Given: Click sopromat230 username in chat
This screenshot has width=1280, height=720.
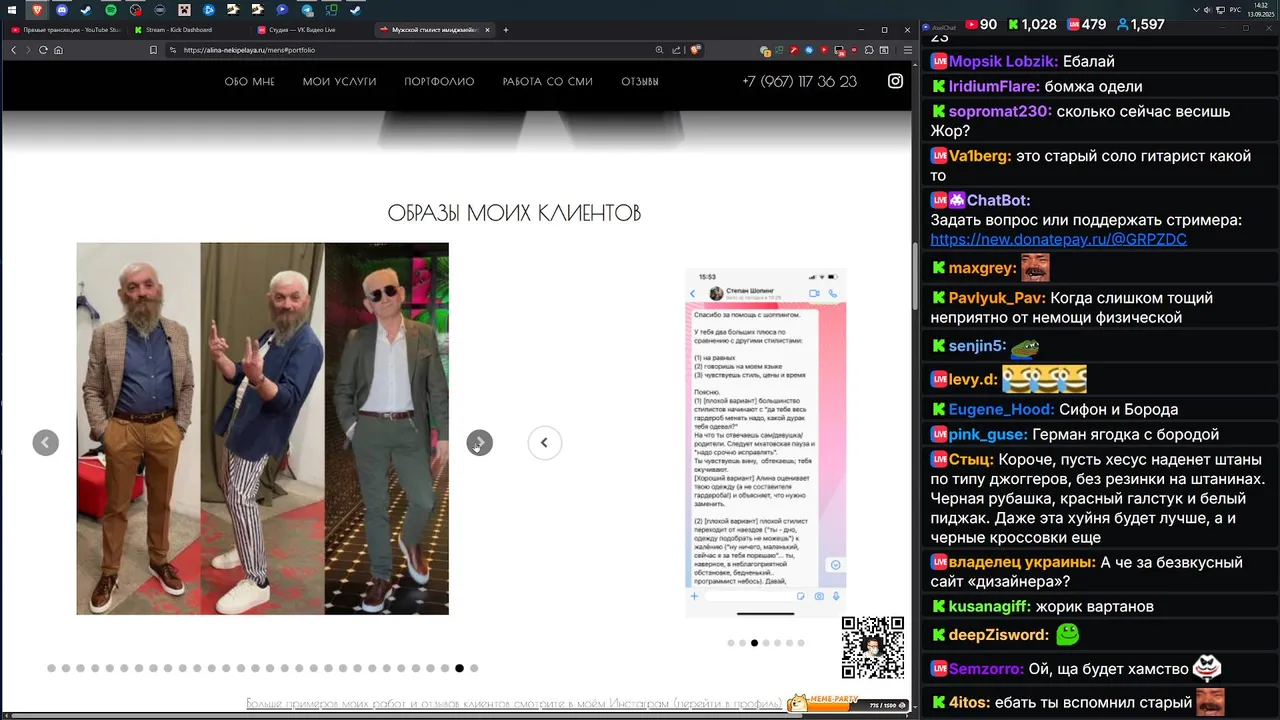Looking at the screenshot, I should point(1000,112).
